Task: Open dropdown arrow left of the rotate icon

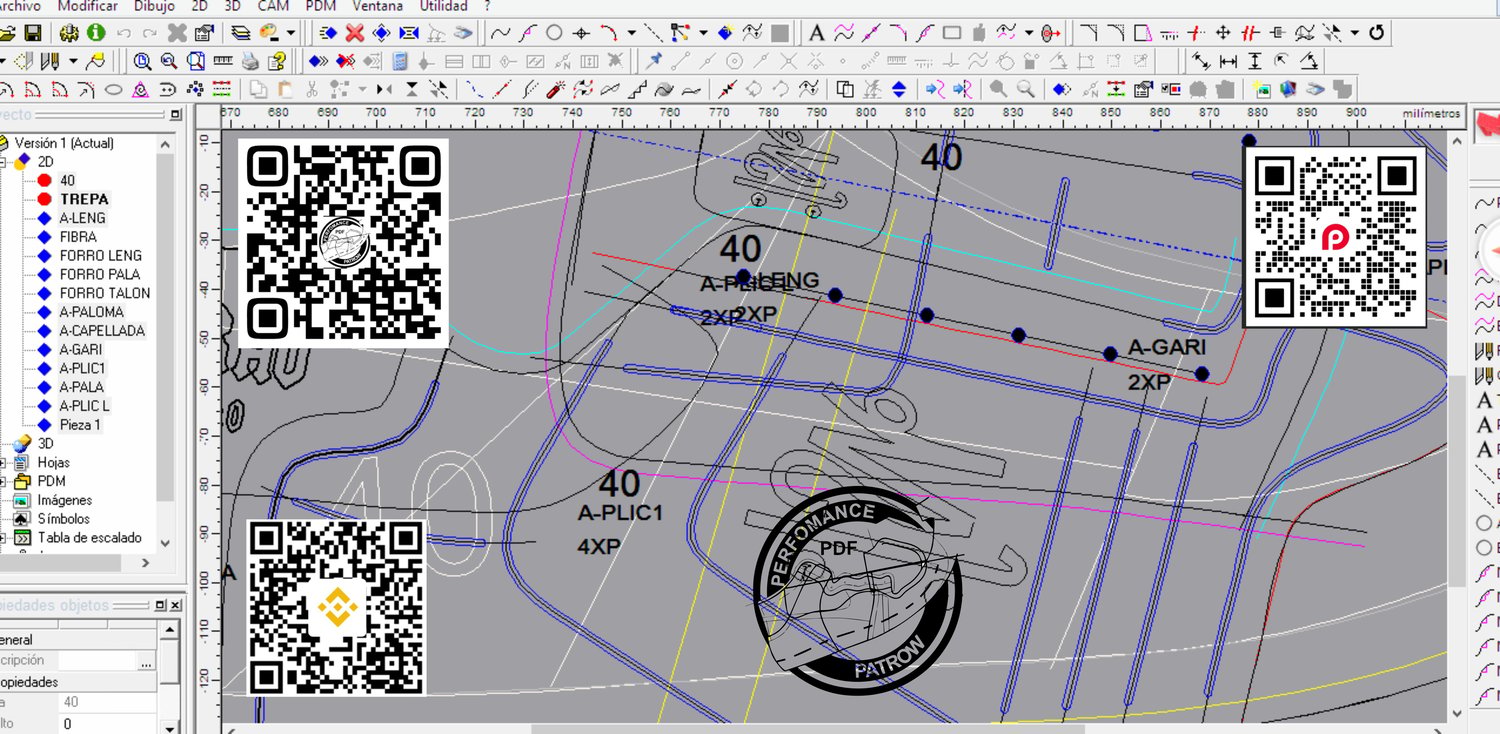Action: 1357,33
